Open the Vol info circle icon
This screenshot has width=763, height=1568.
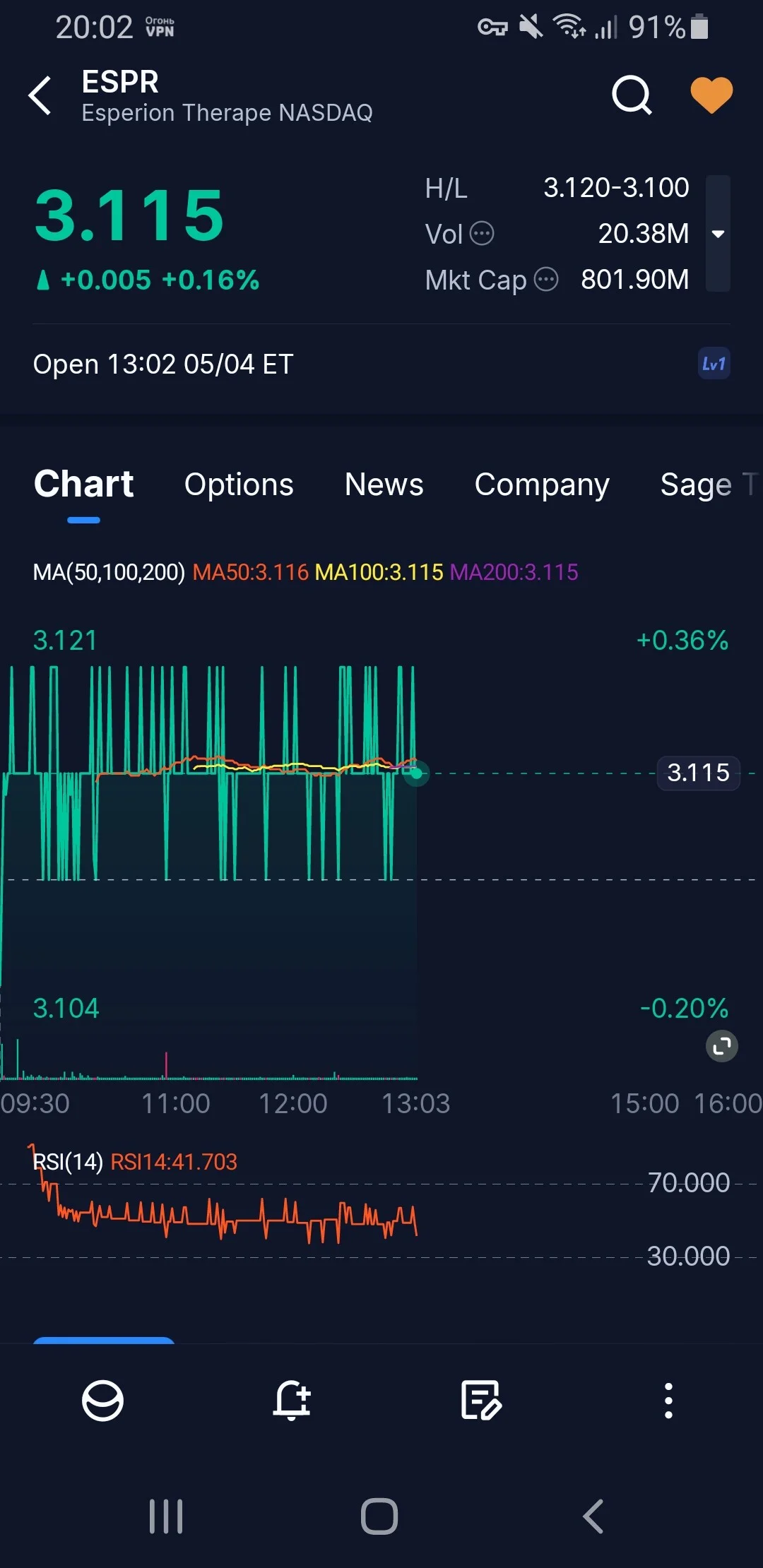tap(482, 233)
